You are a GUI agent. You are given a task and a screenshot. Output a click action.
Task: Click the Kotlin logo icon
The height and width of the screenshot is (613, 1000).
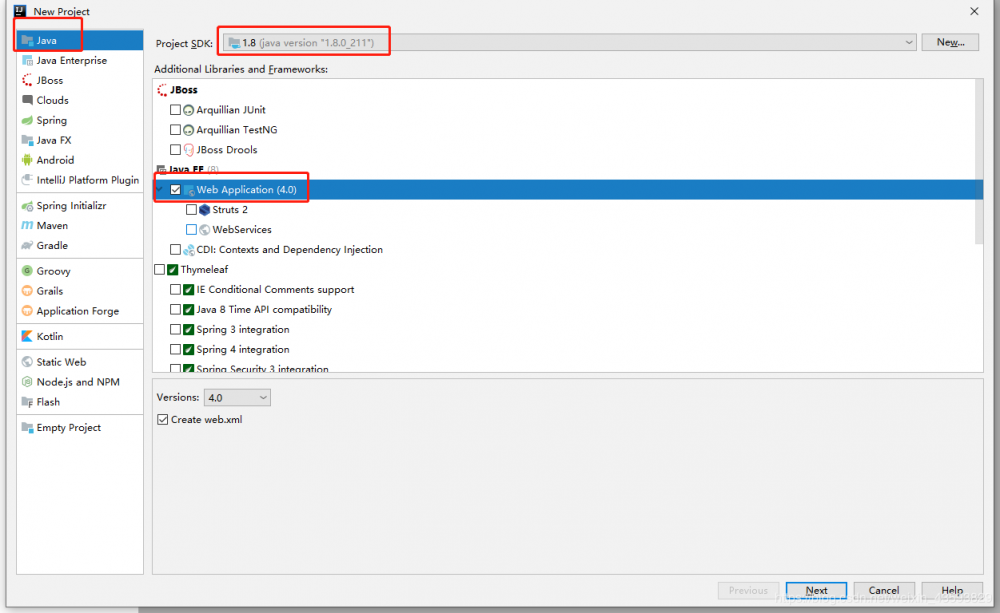(27, 336)
